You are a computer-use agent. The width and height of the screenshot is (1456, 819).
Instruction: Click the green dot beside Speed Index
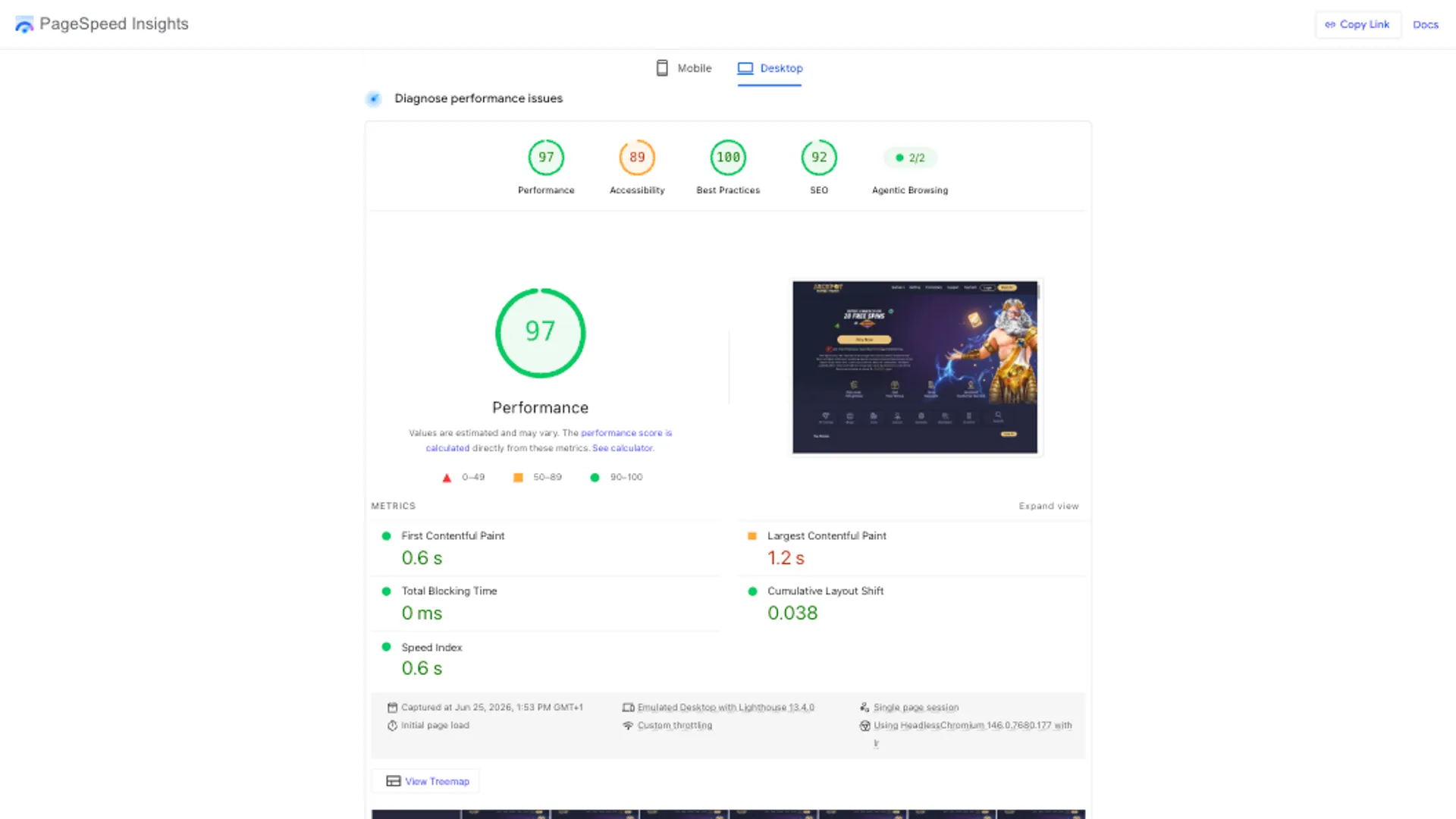click(386, 647)
